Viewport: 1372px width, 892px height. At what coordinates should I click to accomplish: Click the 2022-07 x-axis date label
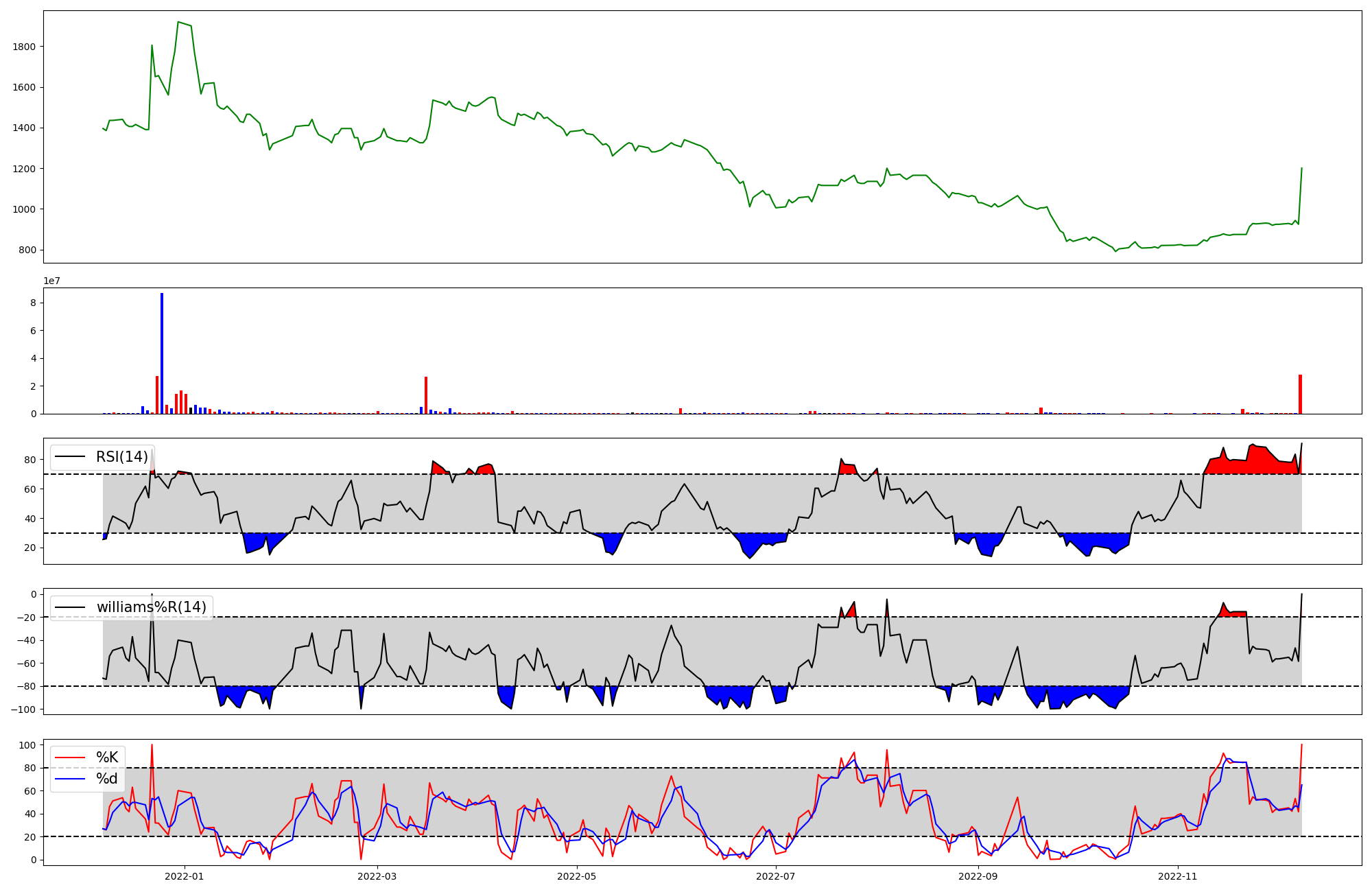click(x=776, y=876)
